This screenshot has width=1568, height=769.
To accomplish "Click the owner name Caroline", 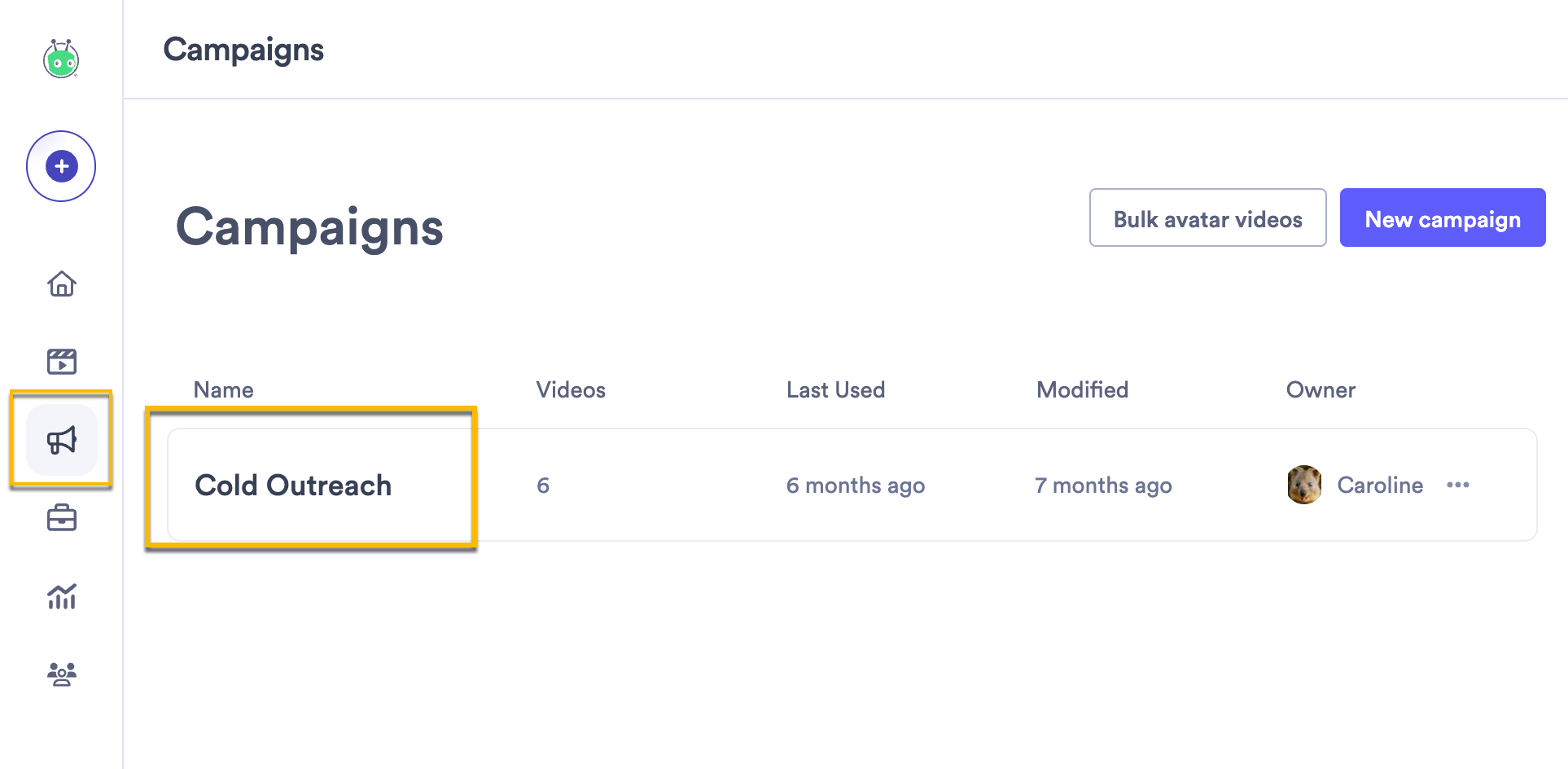I will click(1381, 485).
